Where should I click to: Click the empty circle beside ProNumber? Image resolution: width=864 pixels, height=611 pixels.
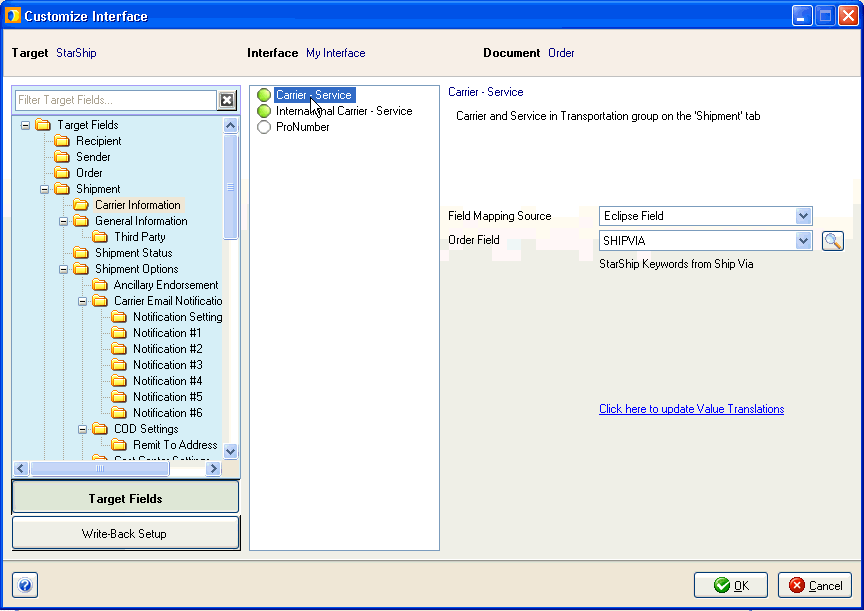click(264, 127)
